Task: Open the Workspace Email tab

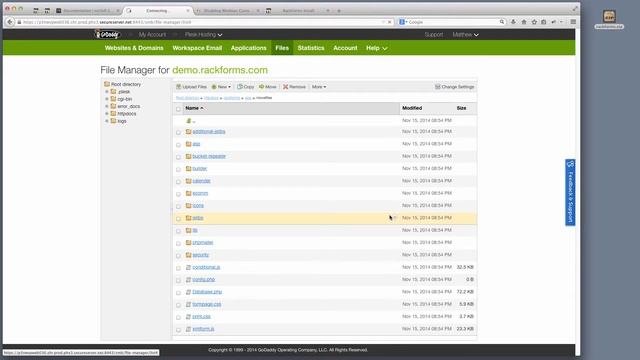Action: [197, 48]
